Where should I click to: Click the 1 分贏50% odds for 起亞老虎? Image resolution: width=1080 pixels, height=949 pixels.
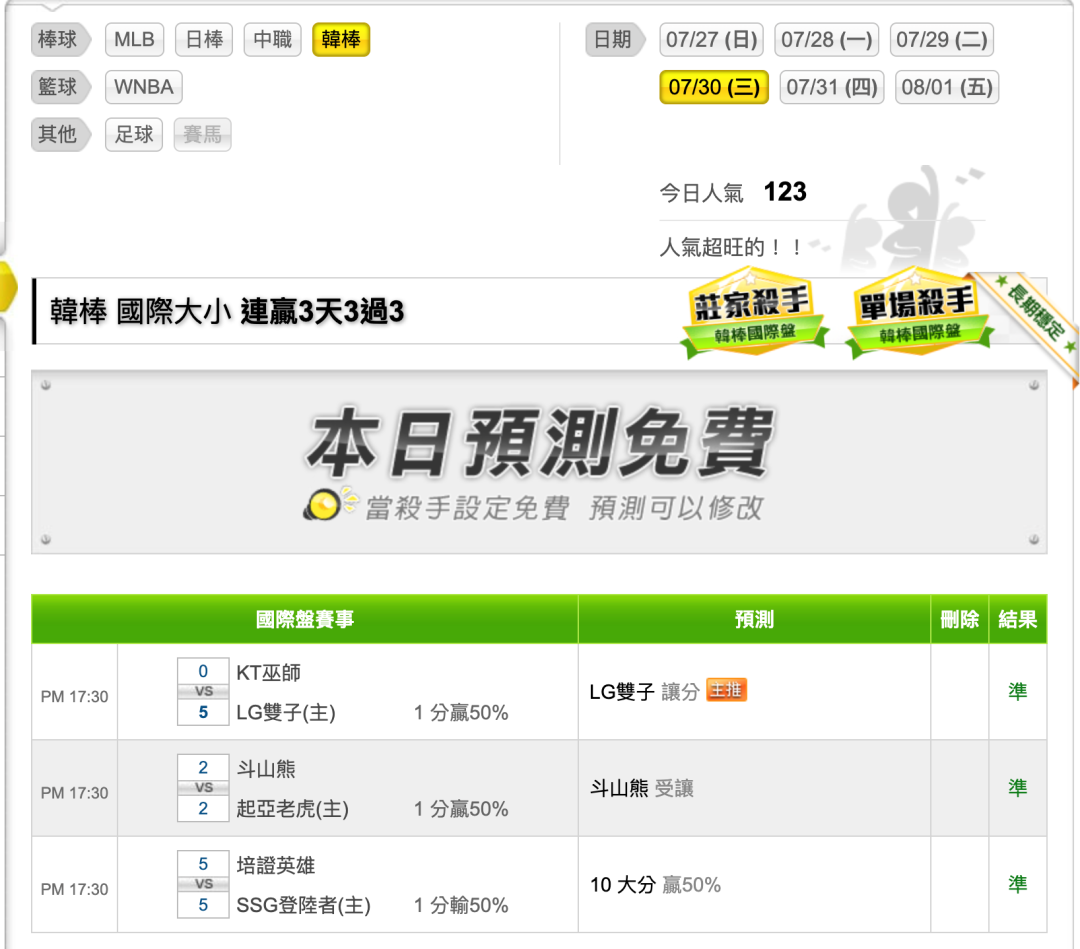coord(461,809)
